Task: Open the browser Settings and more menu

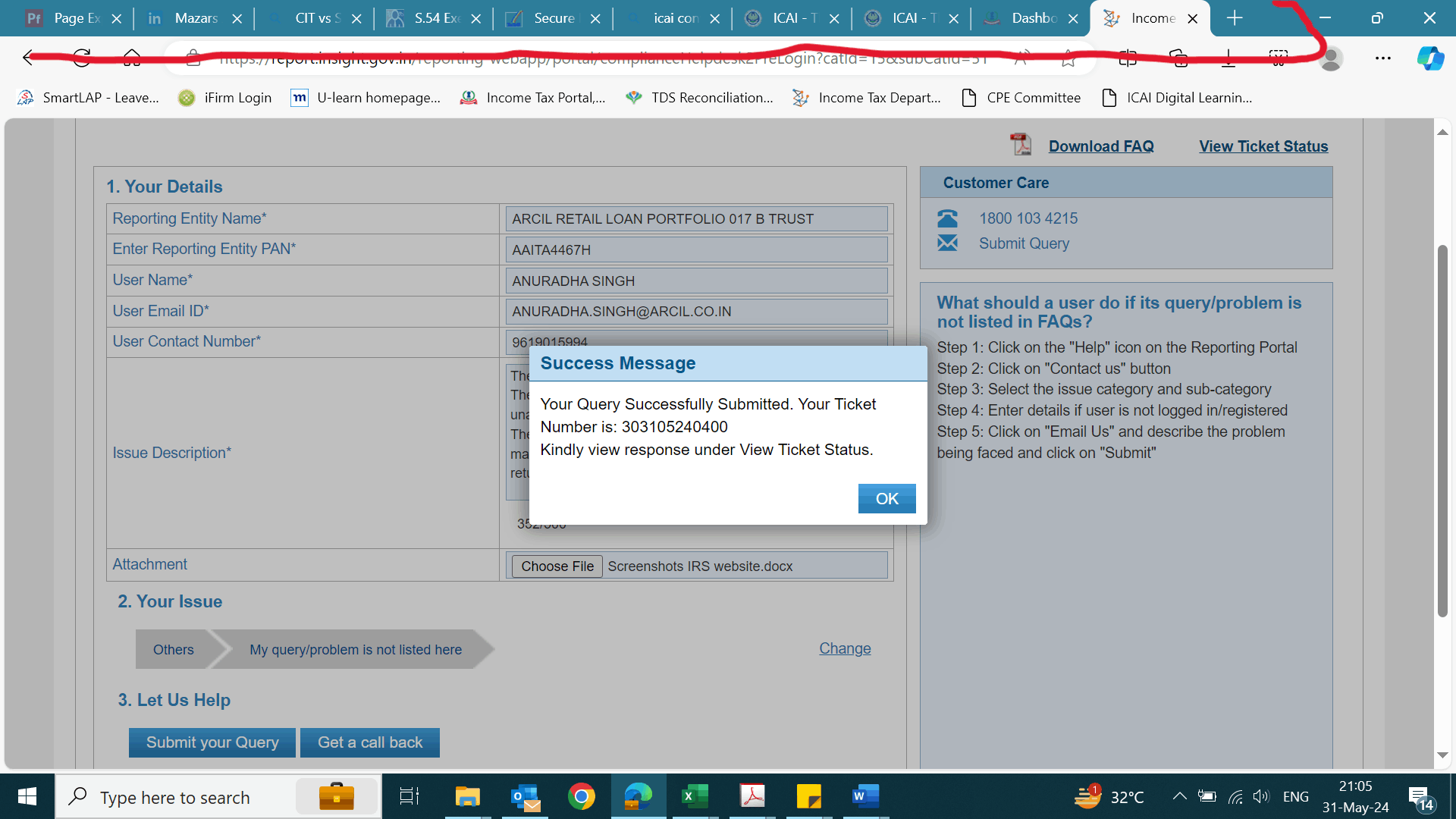Action: tap(1382, 58)
